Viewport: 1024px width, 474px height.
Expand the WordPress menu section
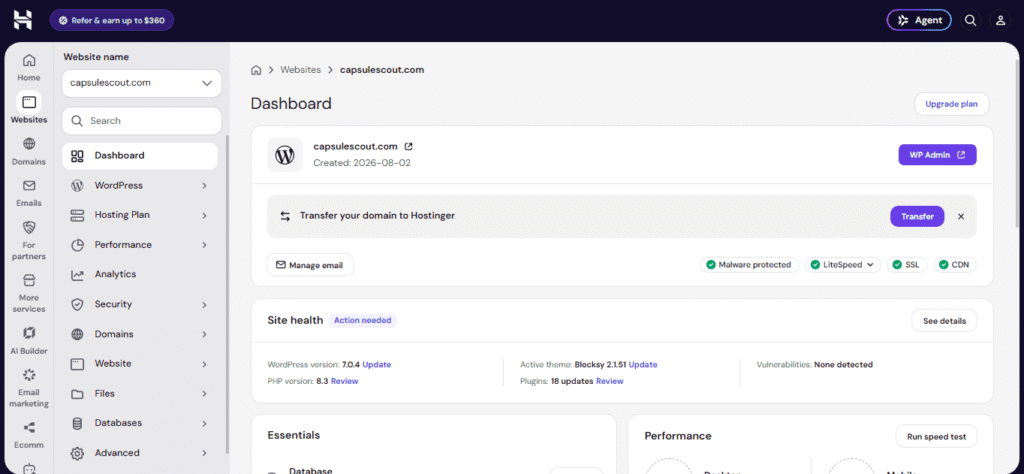tap(140, 185)
